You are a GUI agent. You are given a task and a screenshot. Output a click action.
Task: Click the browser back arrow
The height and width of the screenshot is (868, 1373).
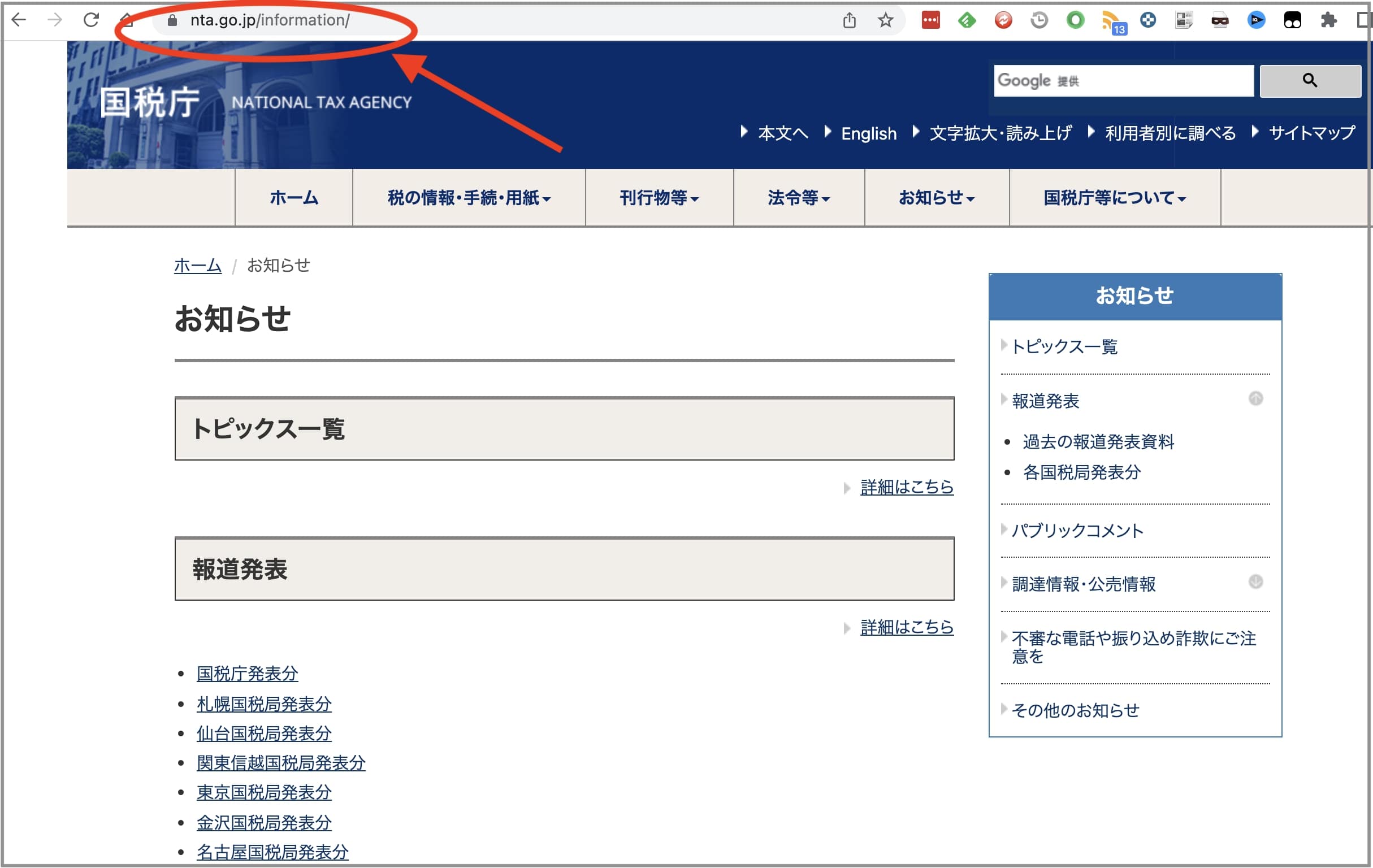[x=19, y=20]
